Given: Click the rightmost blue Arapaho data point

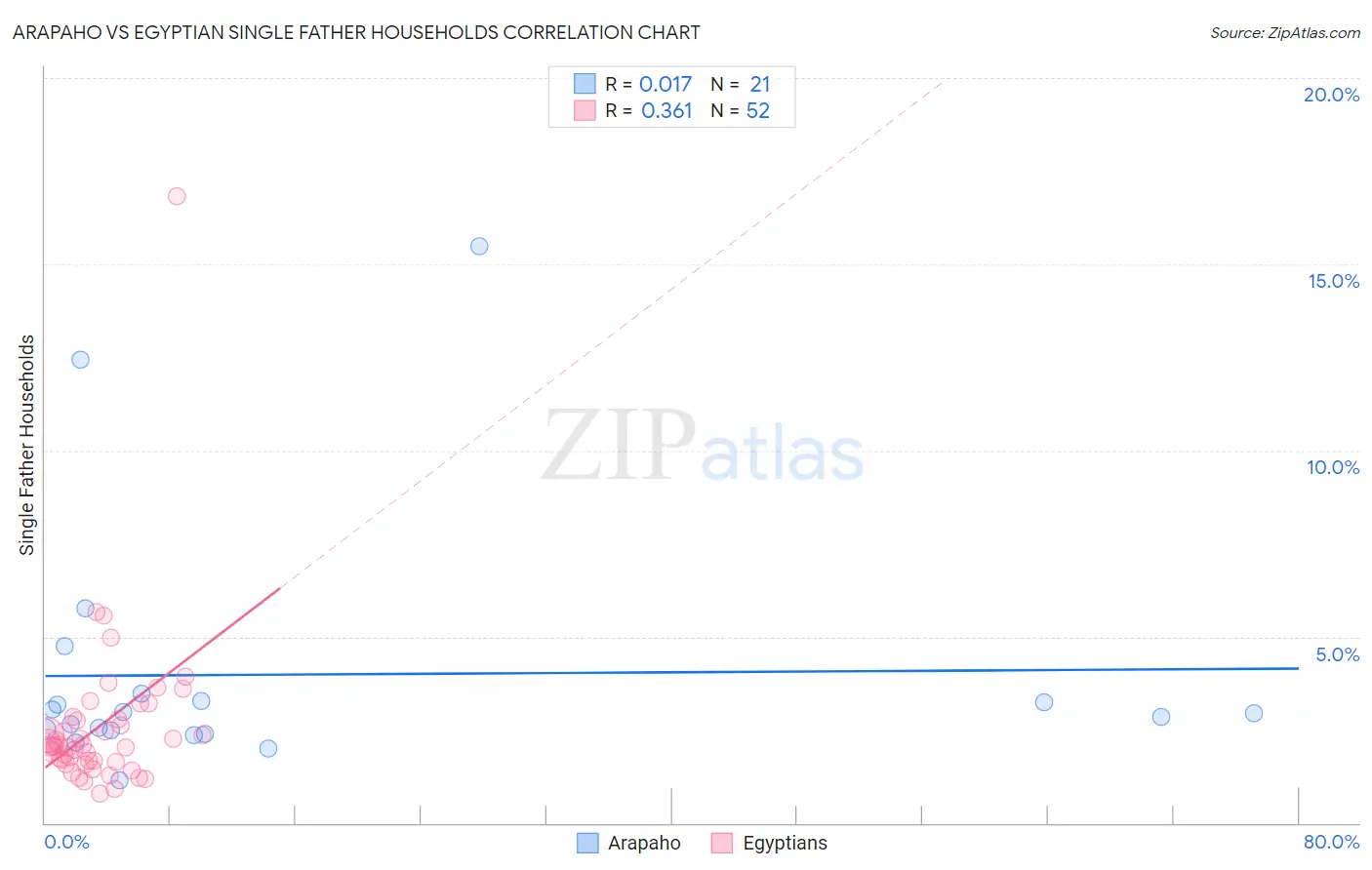Looking at the screenshot, I should coord(1254,713).
